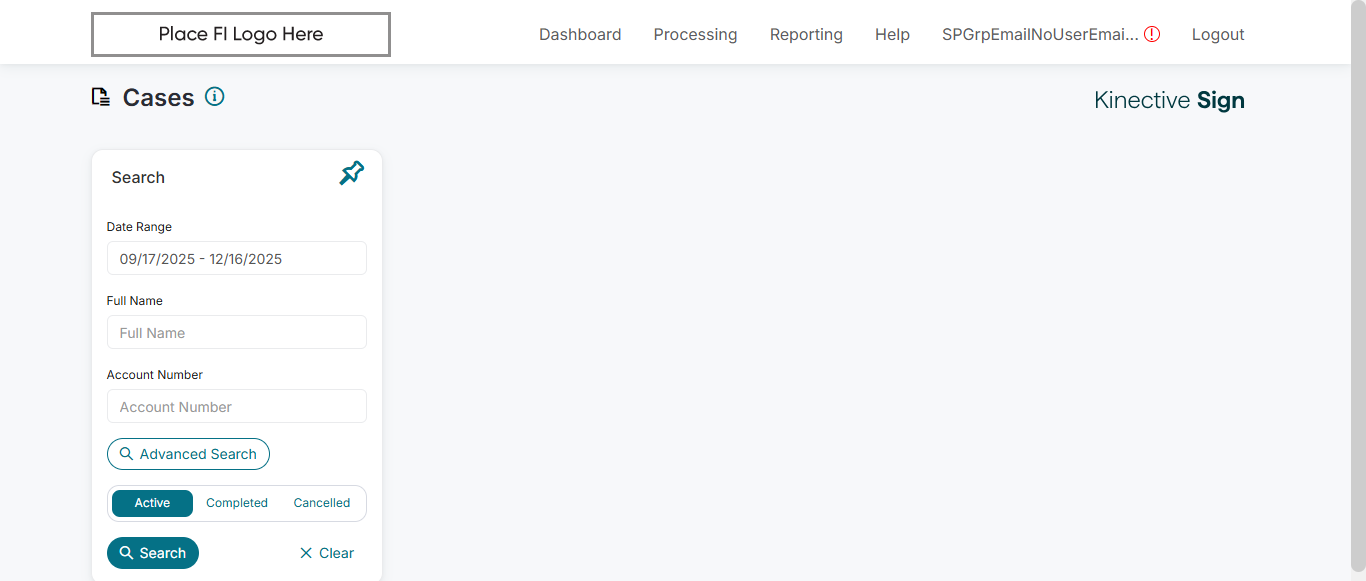
Task: Log out via Logout link
Action: click(1217, 34)
